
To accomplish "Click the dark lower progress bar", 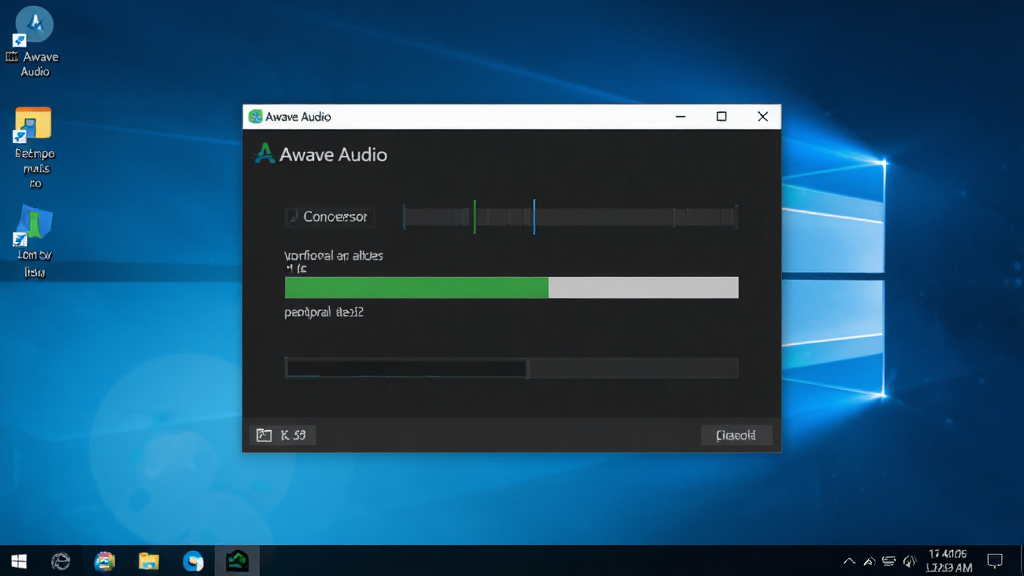I will [511, 368].
